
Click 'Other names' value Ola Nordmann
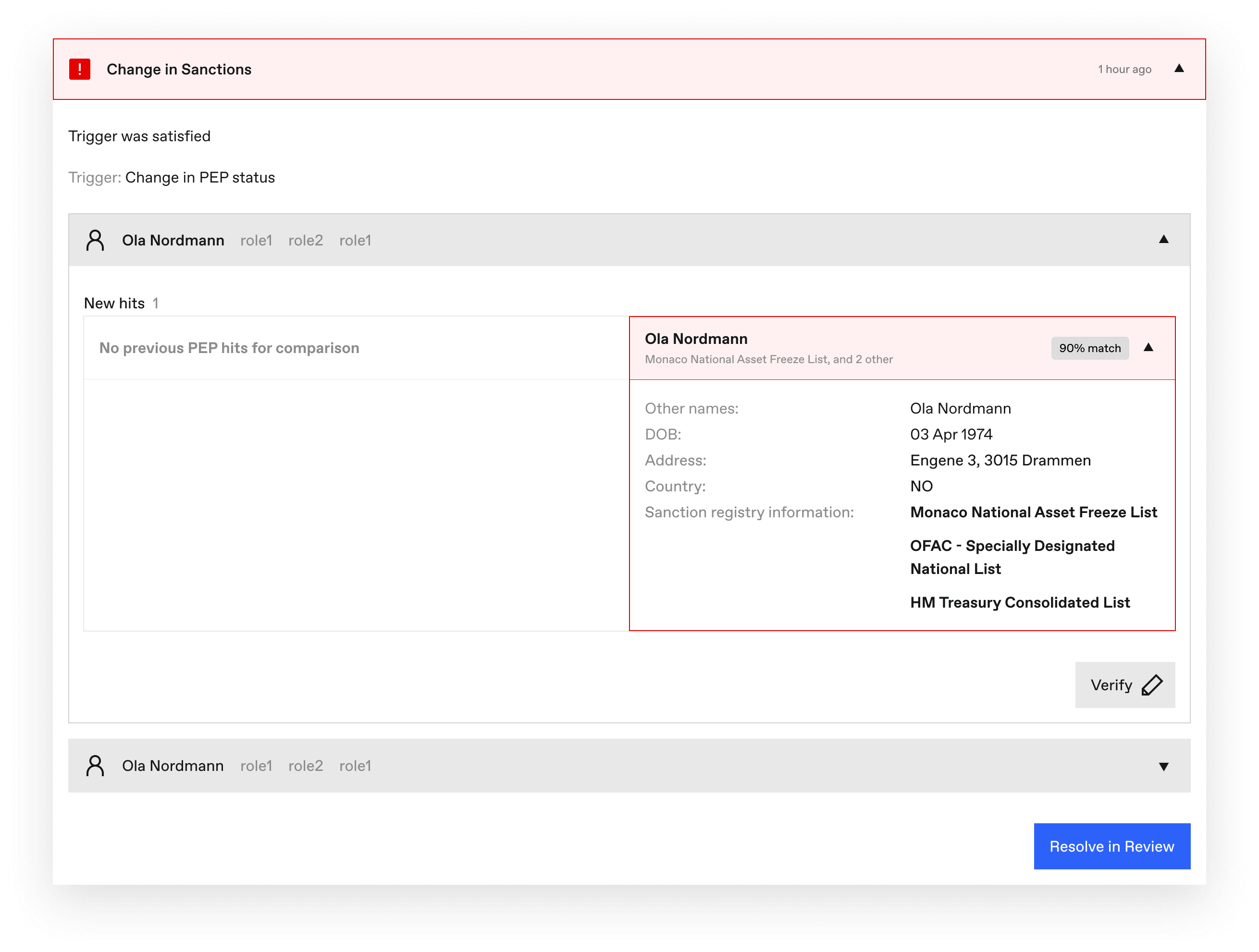pyautogui.click(x=960, y=409)
